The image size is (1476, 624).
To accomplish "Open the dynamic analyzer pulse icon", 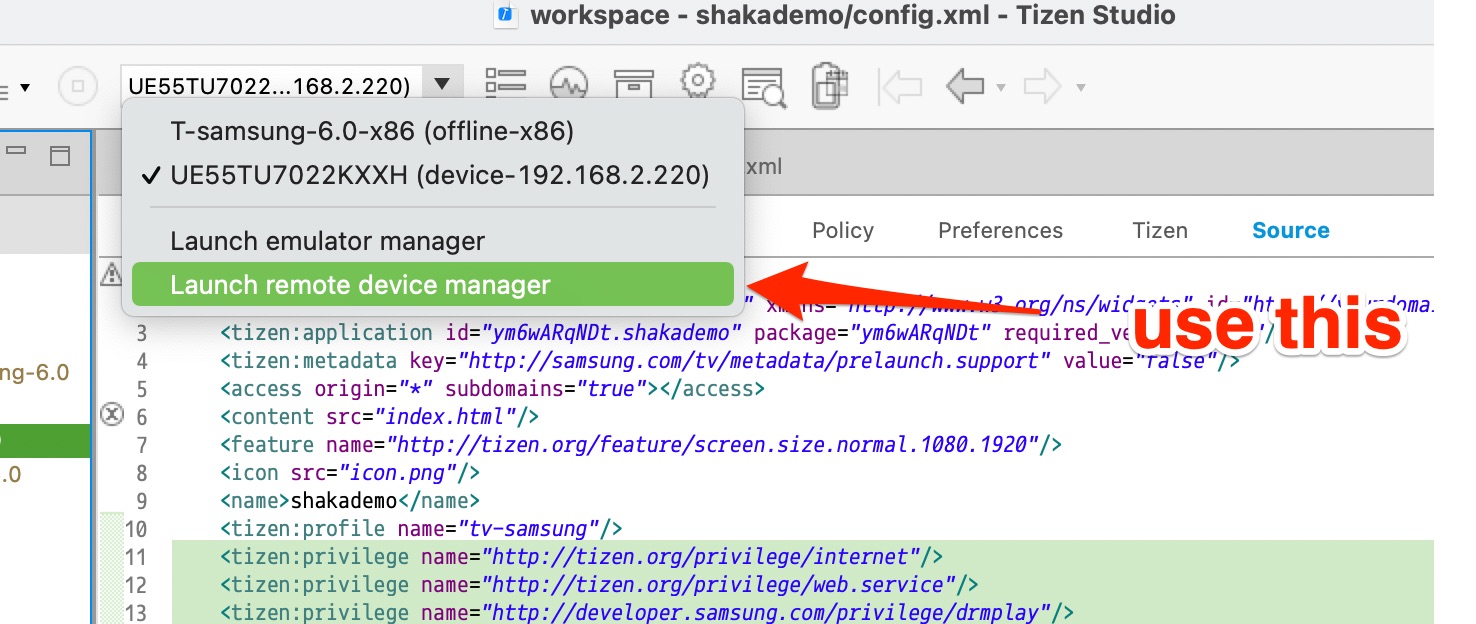I will (x=569, y=85).
